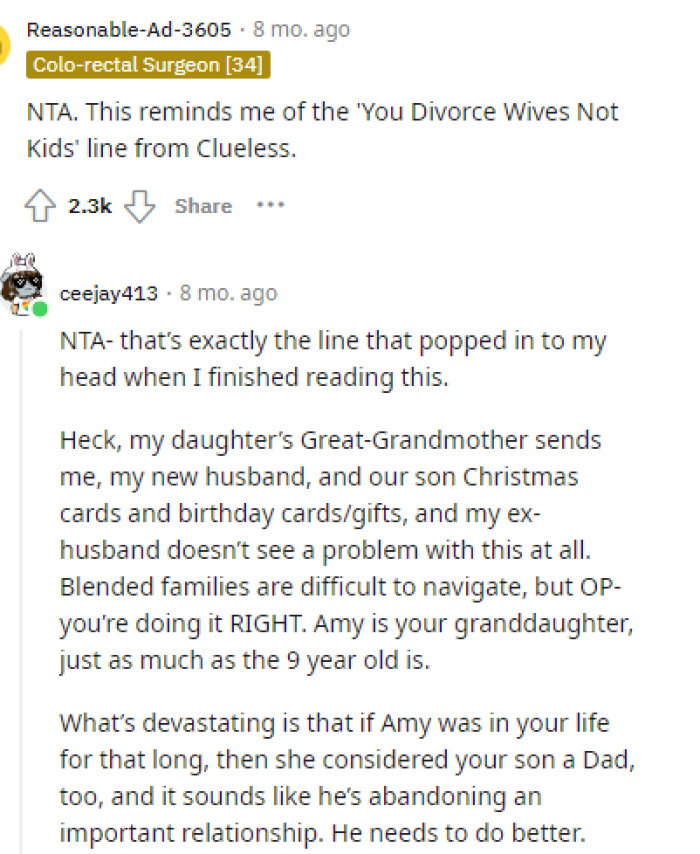Click the 2.3k vote score
Screen dimensions: 700x854
coord(89,206)
